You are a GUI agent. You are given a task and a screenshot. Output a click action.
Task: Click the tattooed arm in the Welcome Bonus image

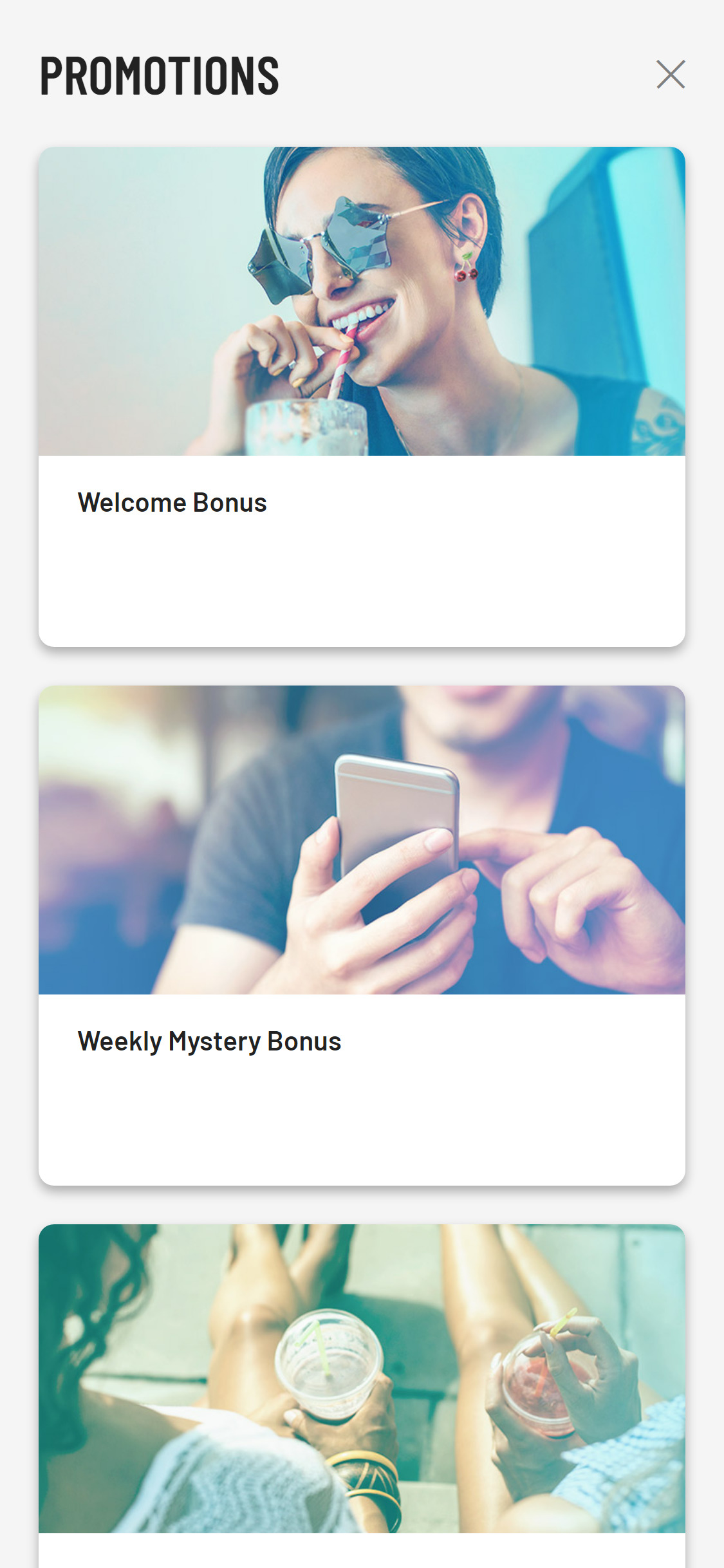tap(659, 422)
